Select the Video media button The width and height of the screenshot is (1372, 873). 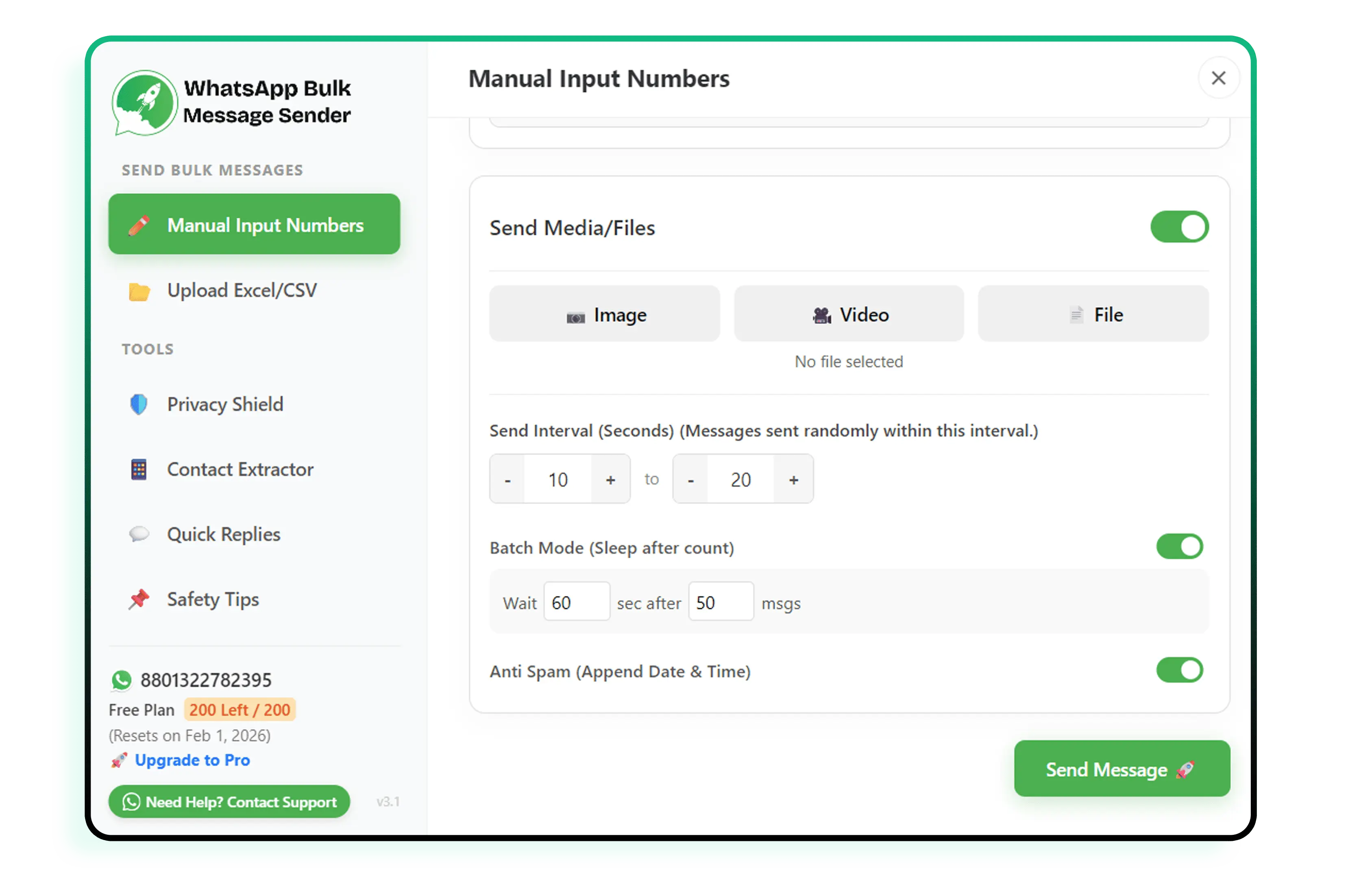click(x=849, y=314)
